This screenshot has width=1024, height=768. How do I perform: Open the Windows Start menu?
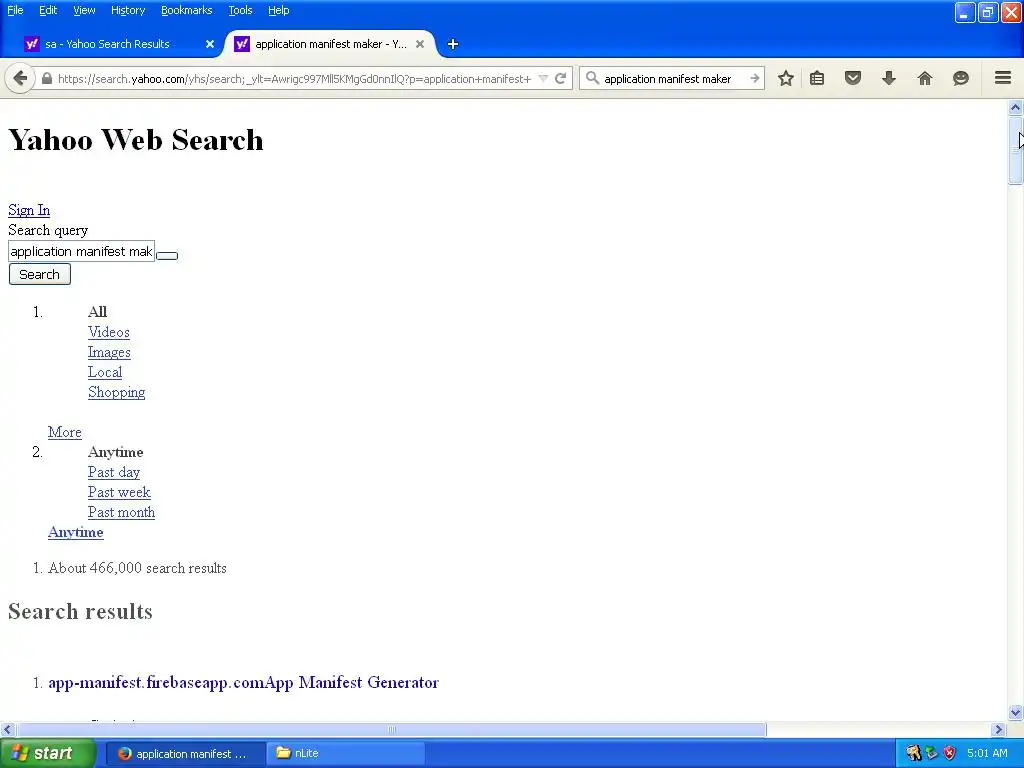tap(47, 753)
